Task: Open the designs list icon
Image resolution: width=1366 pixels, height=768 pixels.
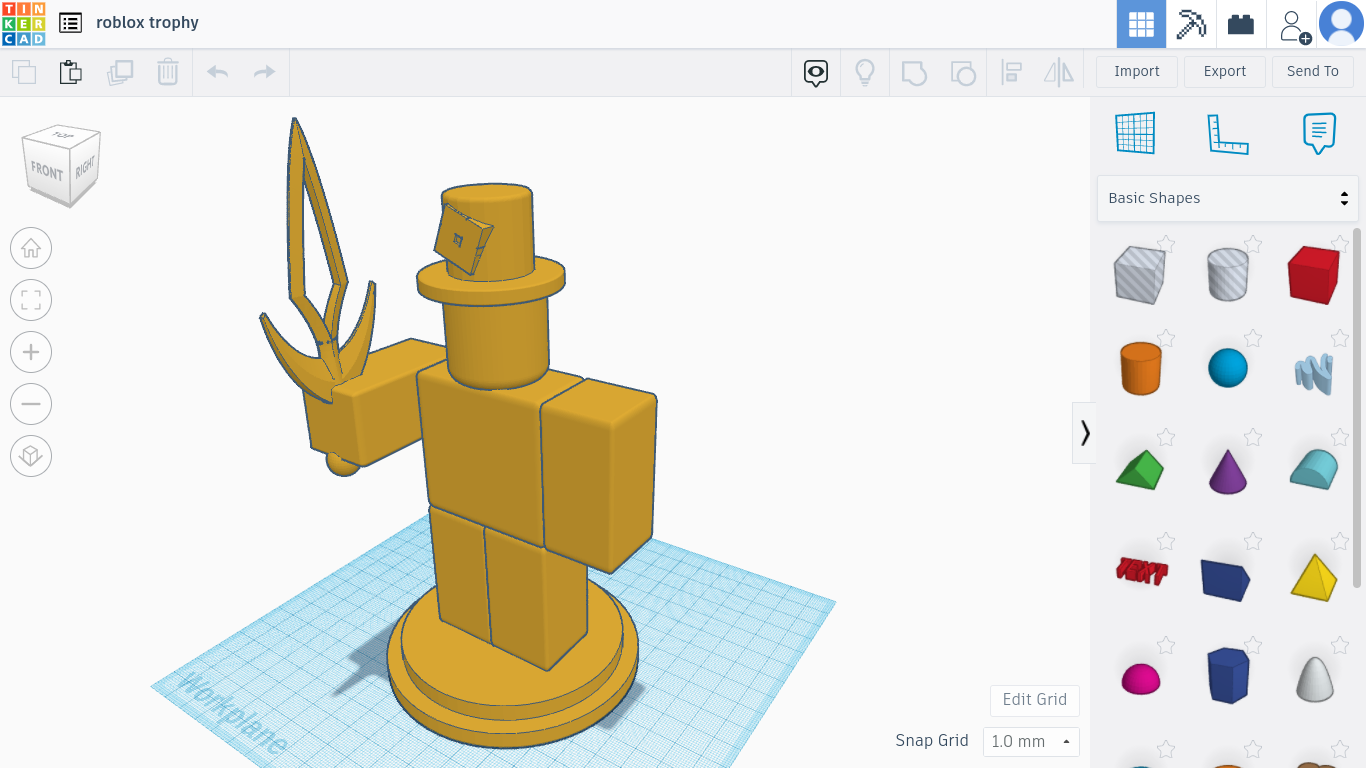Action: click(x=70, y=23)
